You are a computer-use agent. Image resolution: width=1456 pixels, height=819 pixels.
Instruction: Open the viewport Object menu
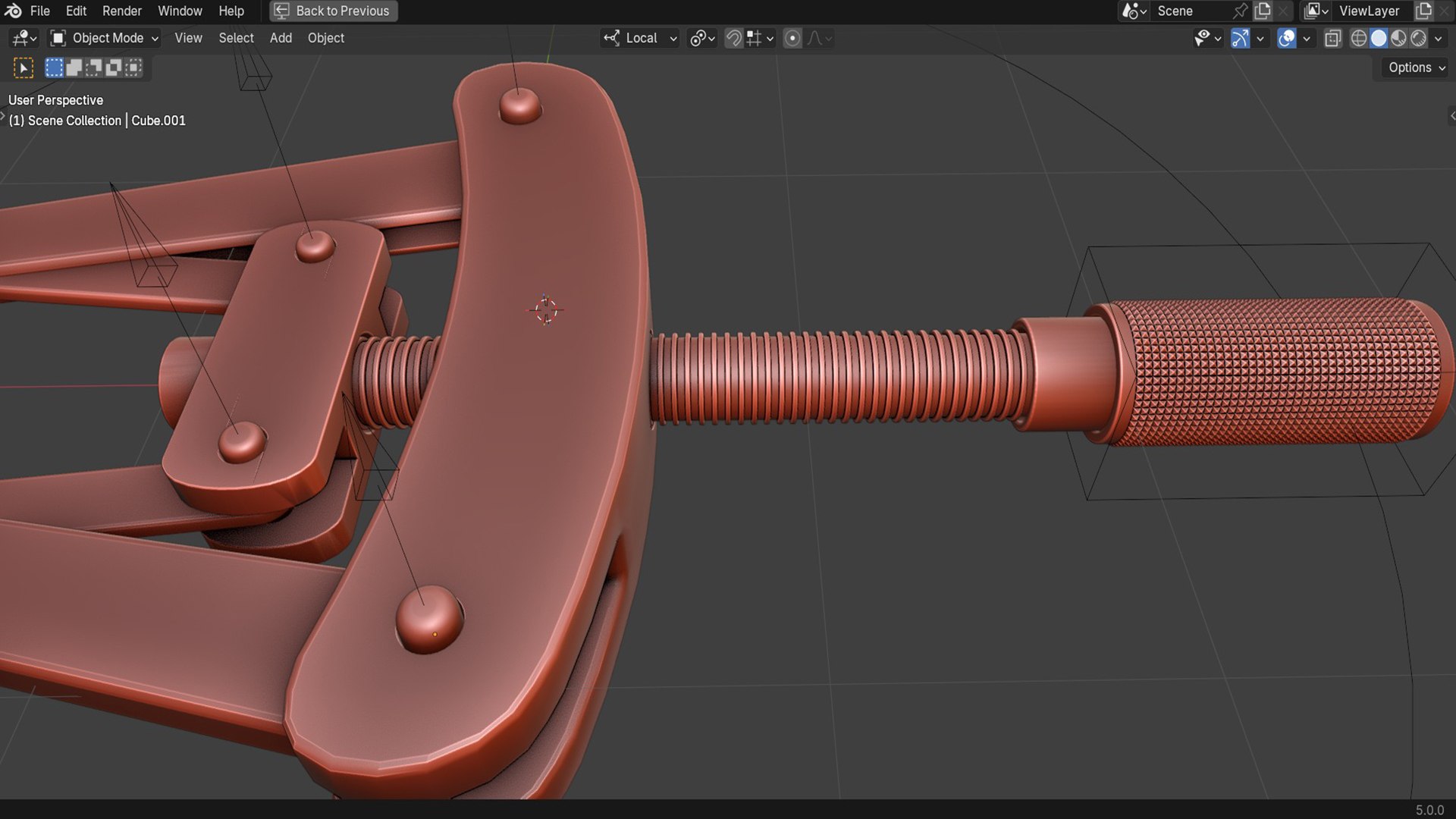pyautogui.click(x=326, y=38)
